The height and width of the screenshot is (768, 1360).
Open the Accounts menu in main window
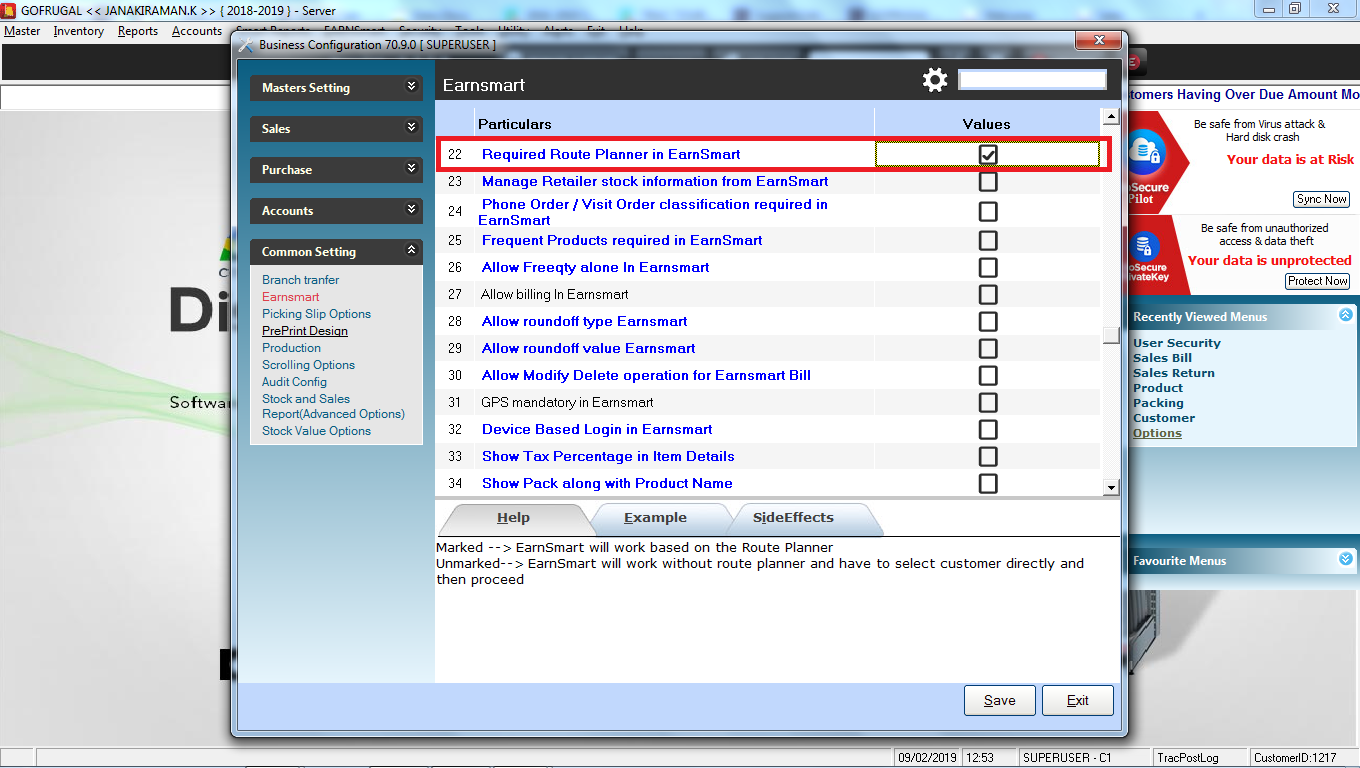197,31
